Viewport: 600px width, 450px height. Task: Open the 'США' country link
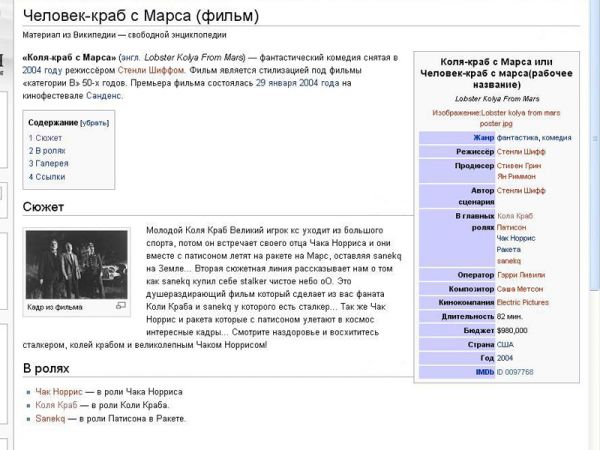505,344
